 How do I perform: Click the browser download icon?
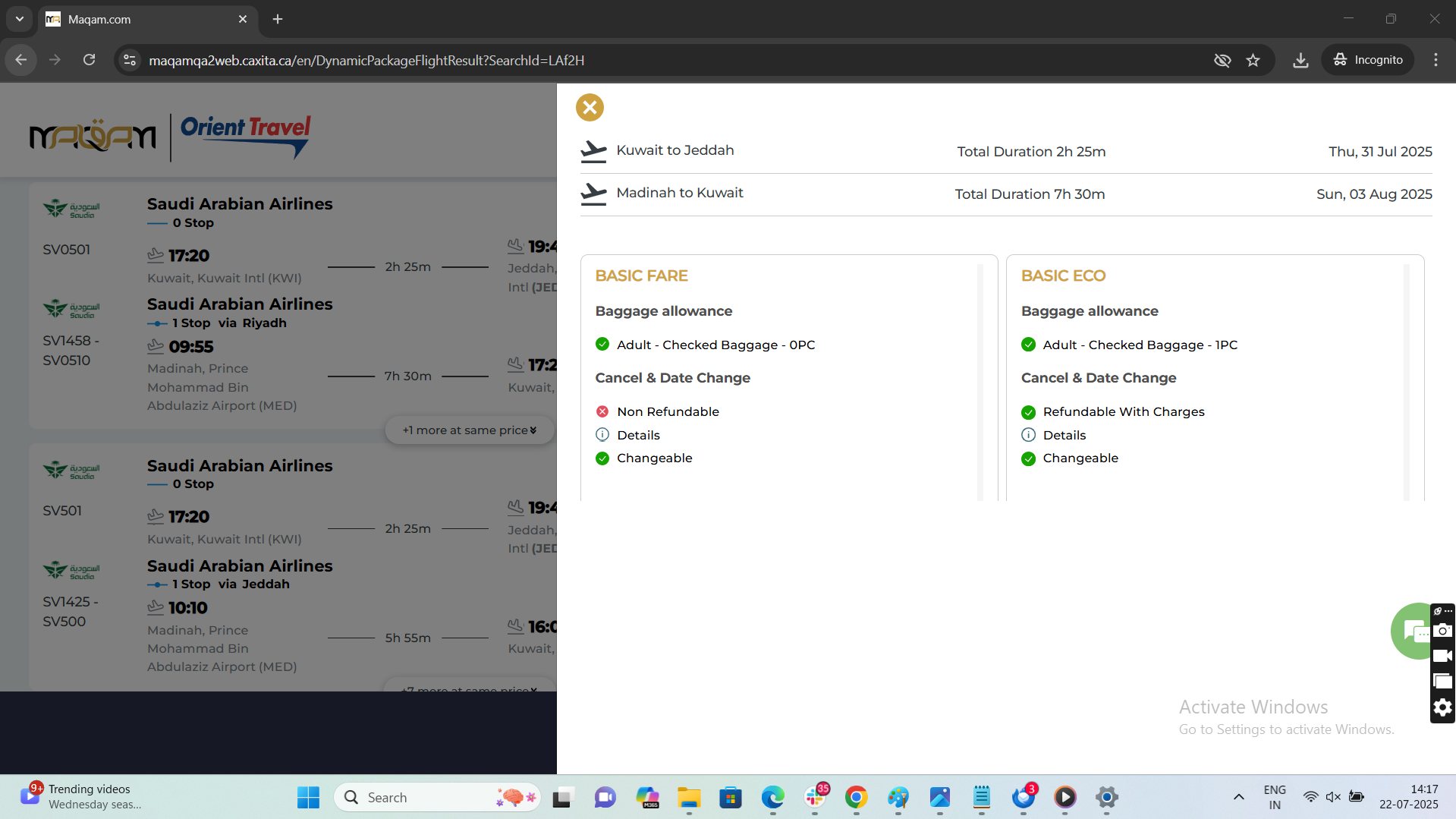tap(1300, 60)
